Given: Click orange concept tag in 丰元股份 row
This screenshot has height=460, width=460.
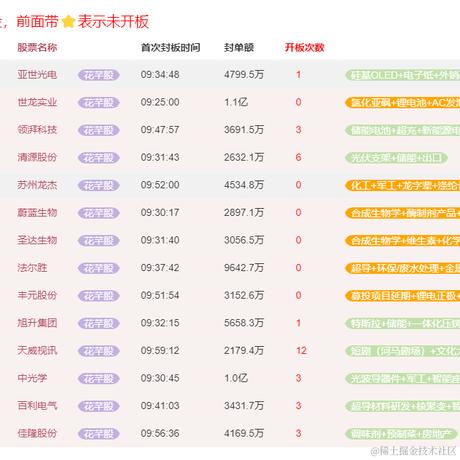Looking at the screenshot, I should click(403, 296).
